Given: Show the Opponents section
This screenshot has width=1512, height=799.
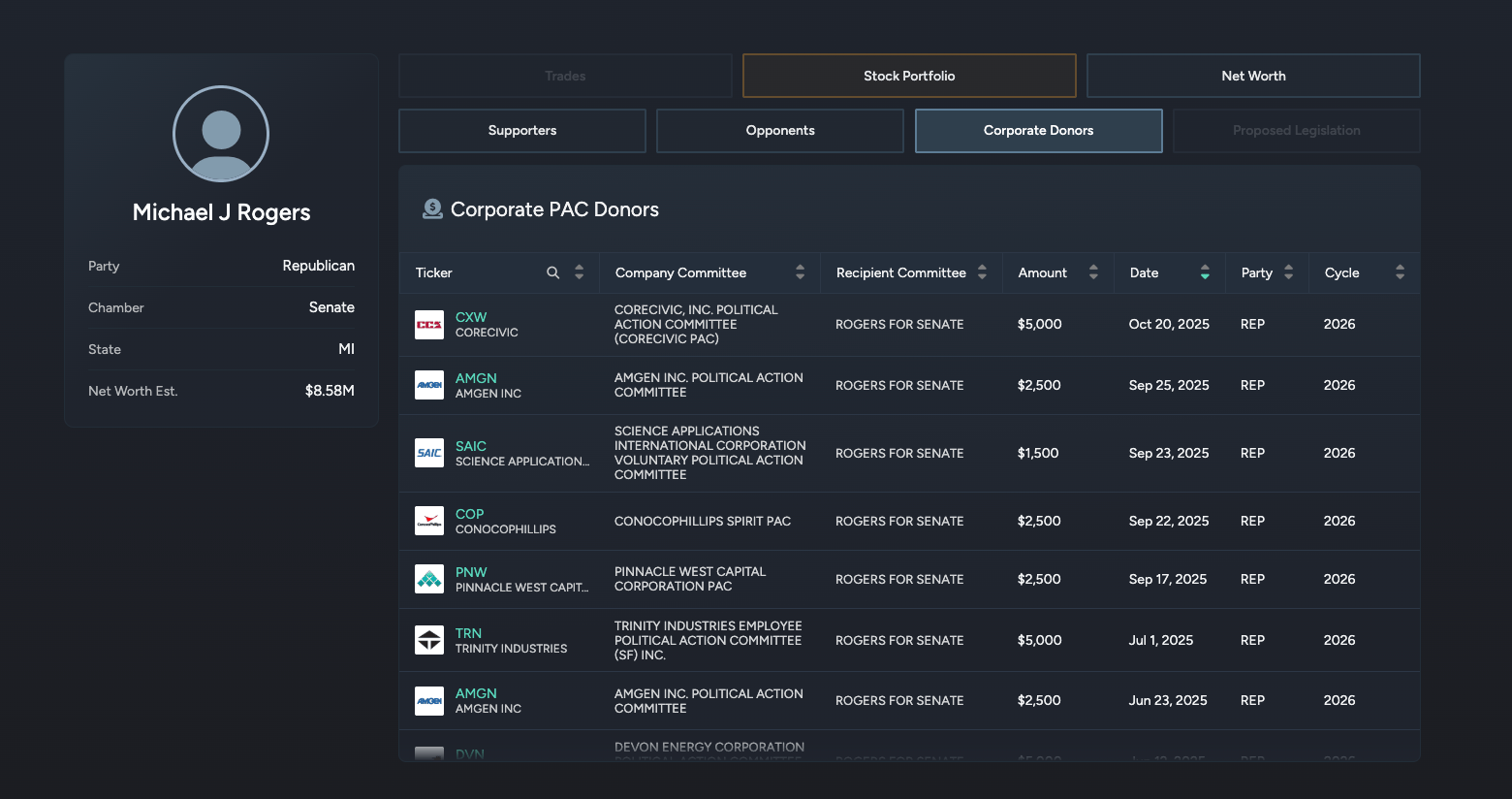Looking at the screenshot, I should (x=780, y=131).
